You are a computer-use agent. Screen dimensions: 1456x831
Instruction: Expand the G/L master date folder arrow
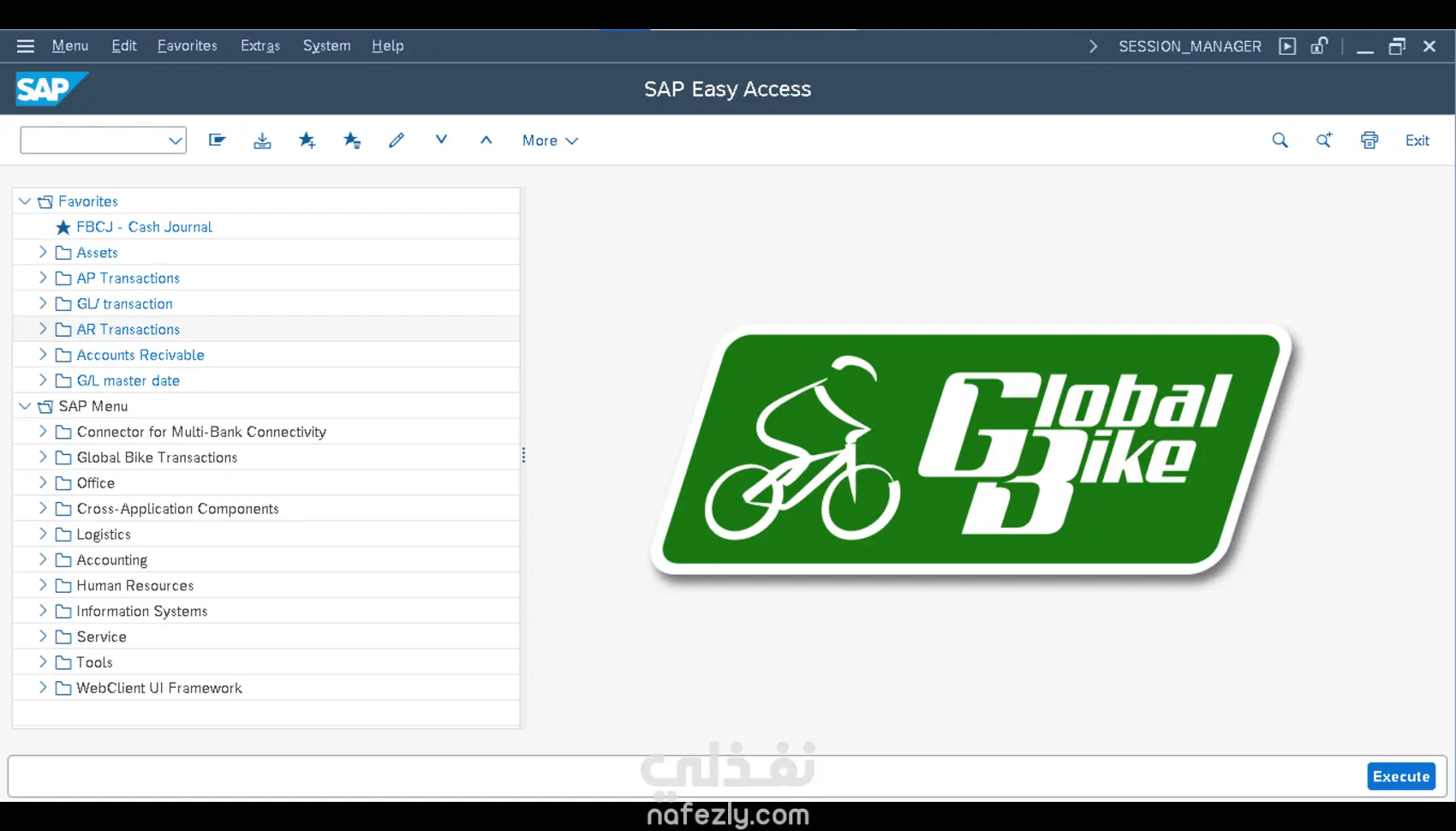tap(43, 380)
